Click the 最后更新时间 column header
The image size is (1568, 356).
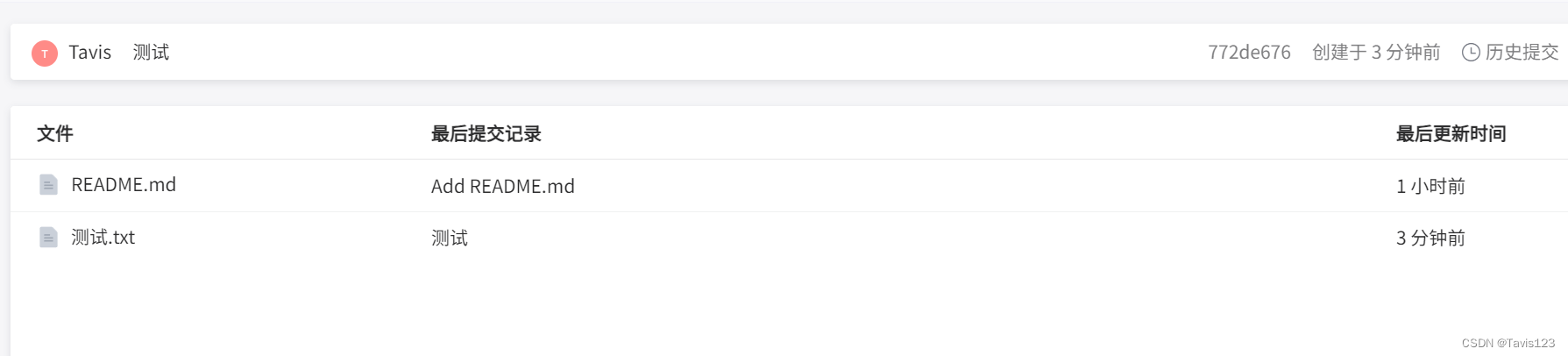click(x=1451, y=134)
